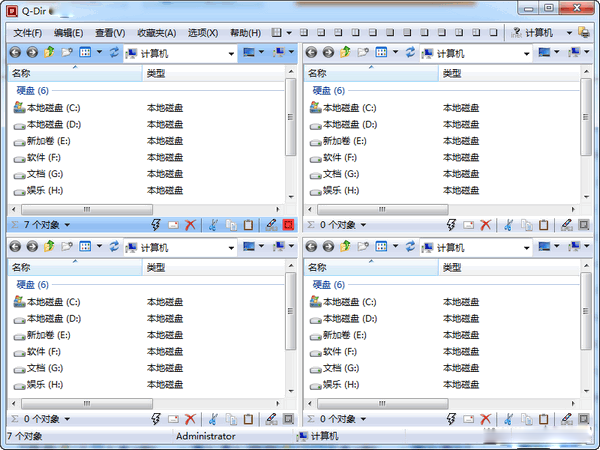Expand 0 个对象 dropdown in bottom-left pane
Viewport: 600px width, 450px height.
point(67,419)
